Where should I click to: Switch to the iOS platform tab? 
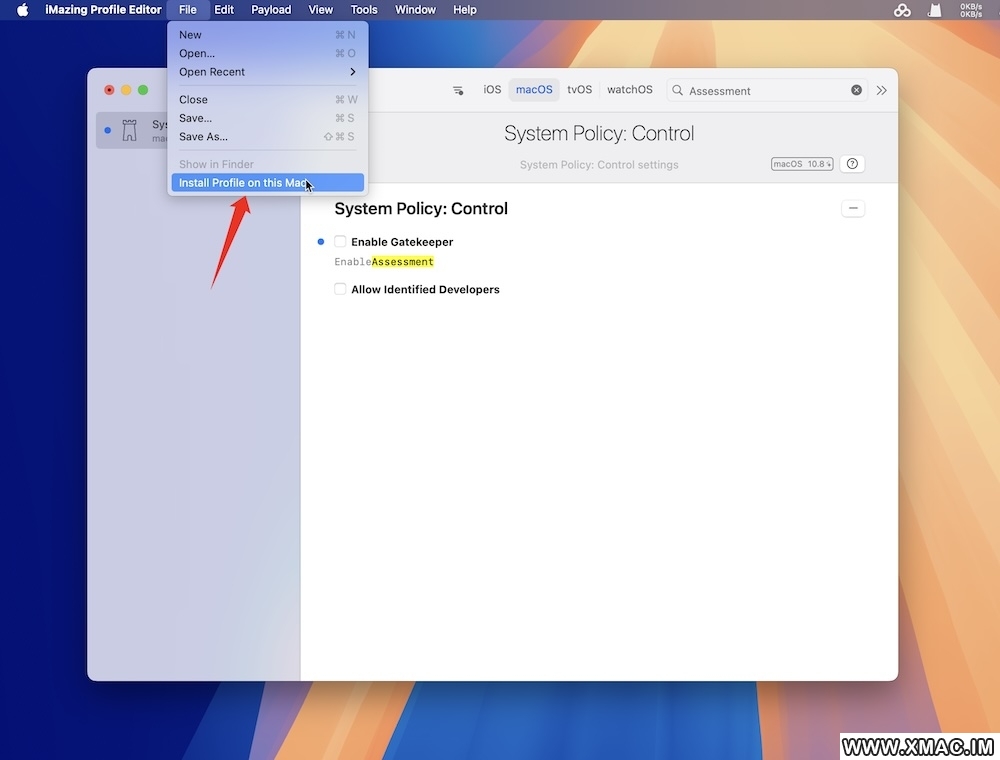point(492,90)
